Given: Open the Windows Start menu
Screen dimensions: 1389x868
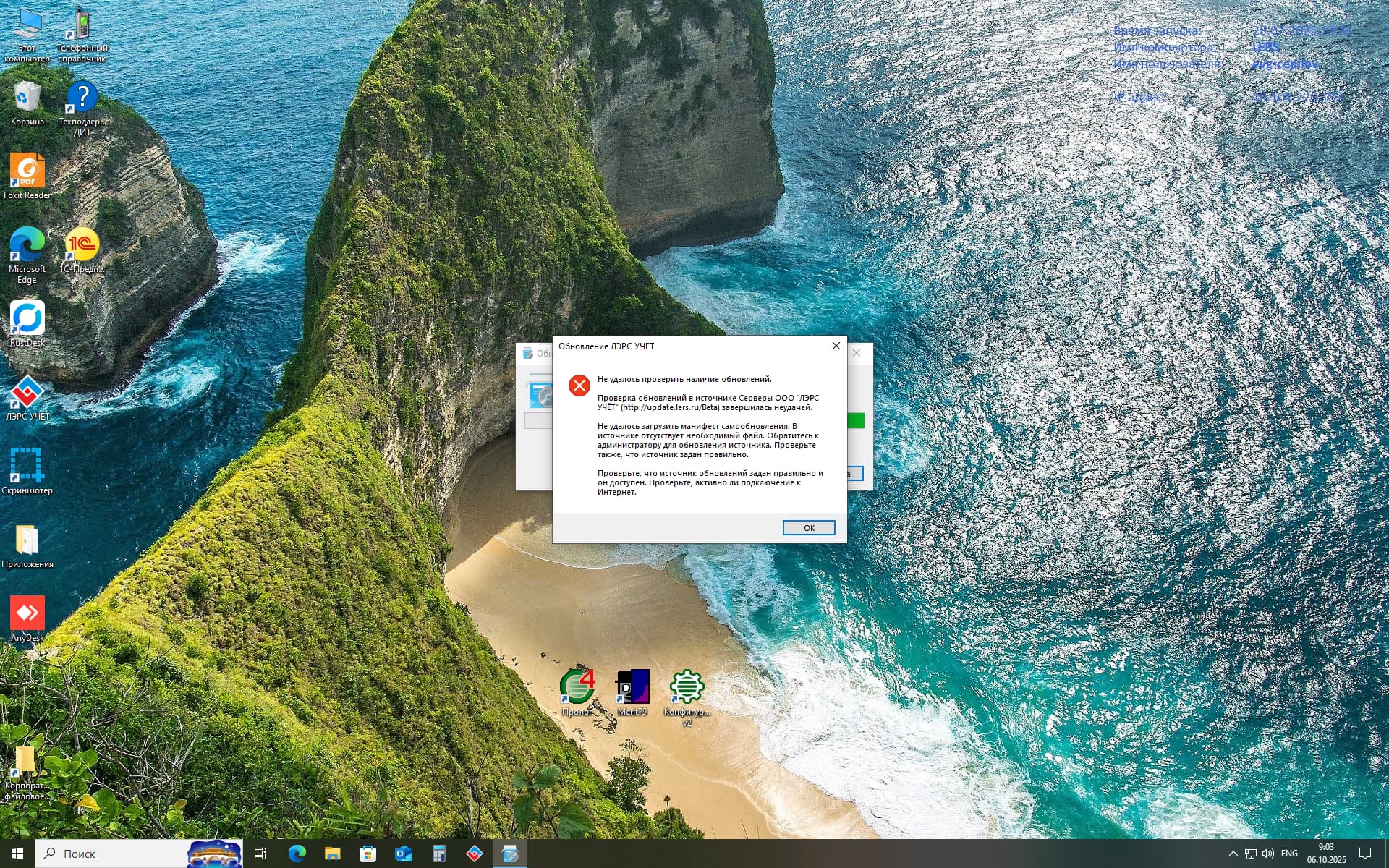Looking at the screenshot, I should coord(17,854).
